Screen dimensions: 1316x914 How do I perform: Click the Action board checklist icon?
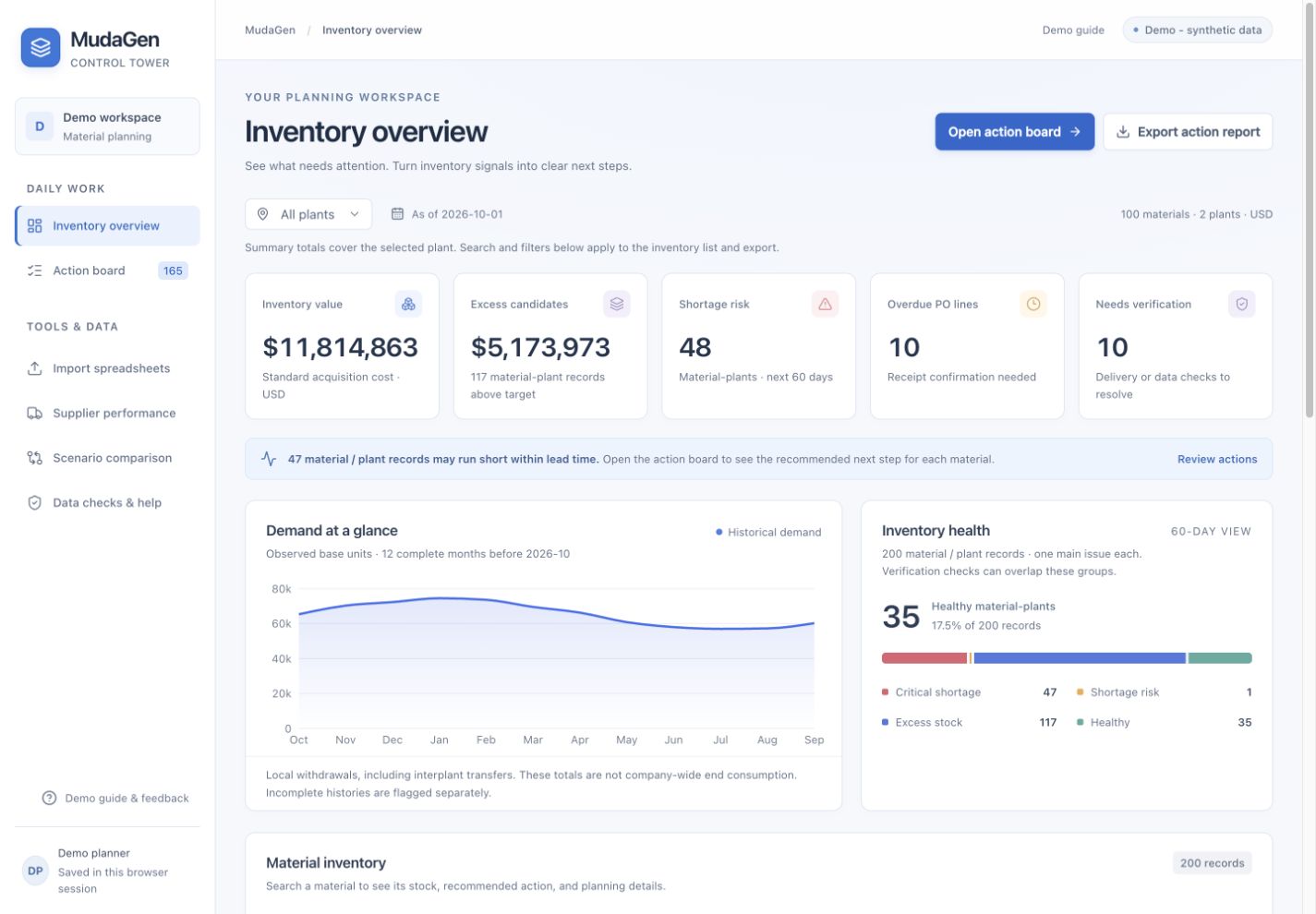tap(34, 271)
